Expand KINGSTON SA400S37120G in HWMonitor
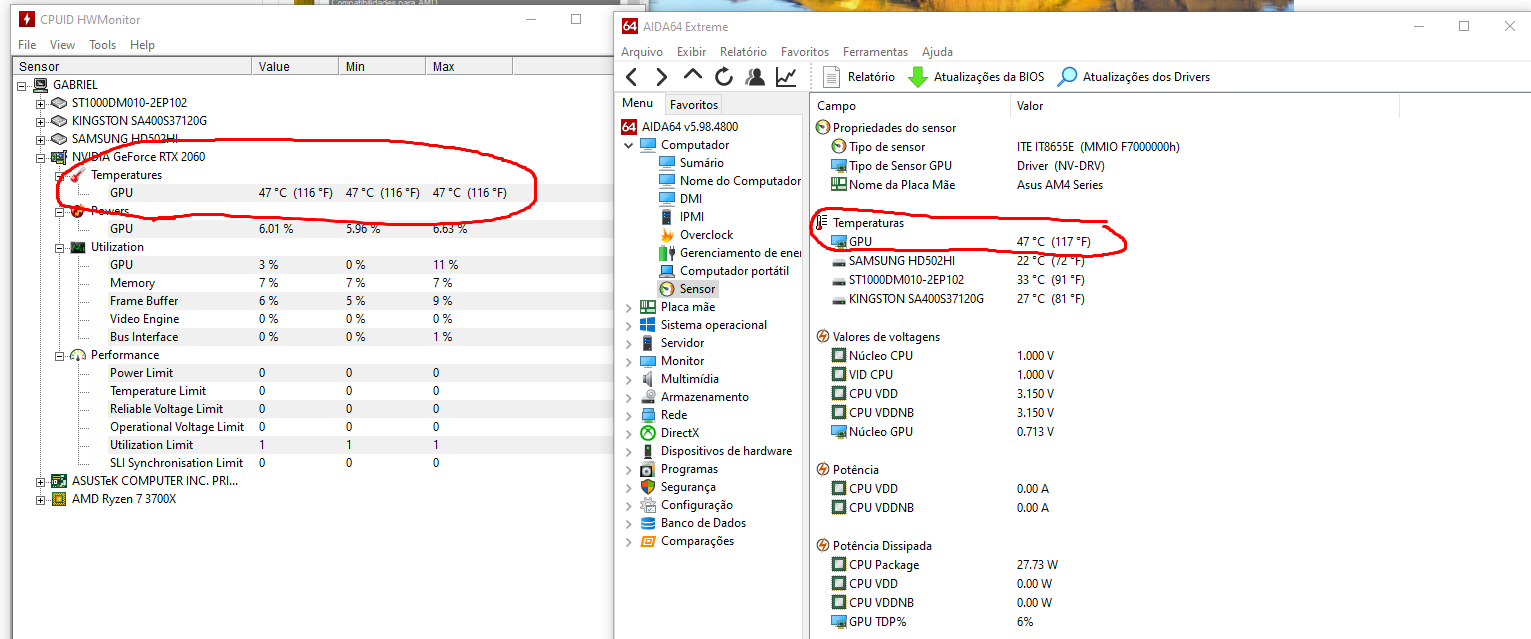This screenshot has height=639, width=1531. point(40,121)
